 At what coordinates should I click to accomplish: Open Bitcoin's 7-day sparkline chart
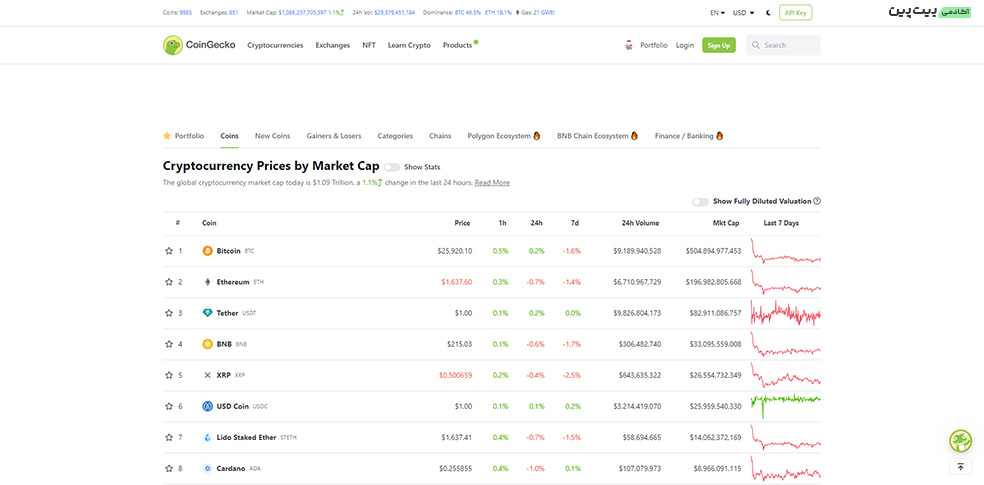coord(786,251)
